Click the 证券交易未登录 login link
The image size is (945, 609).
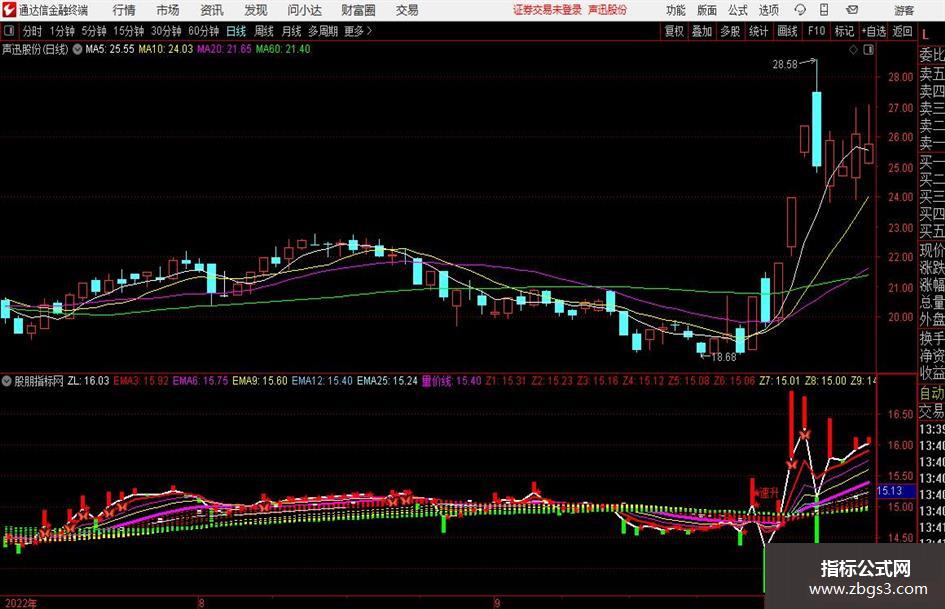[x=548, y=10]
